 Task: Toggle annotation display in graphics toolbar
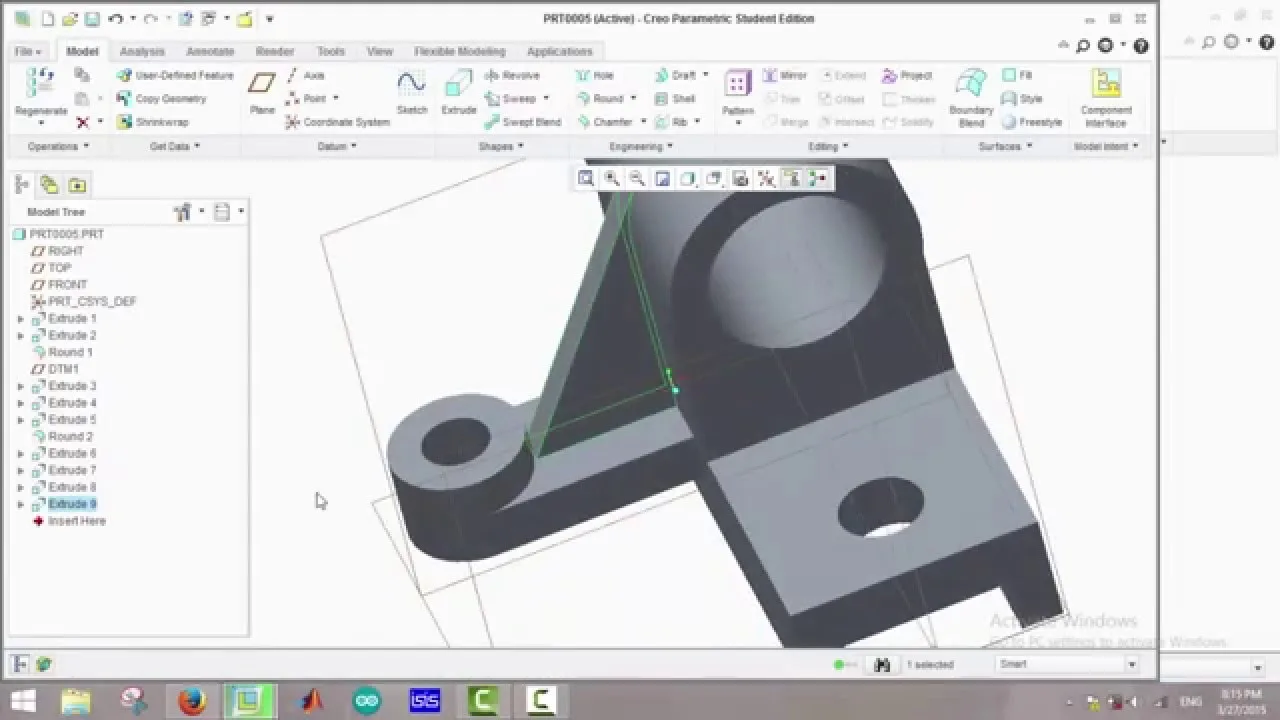792,179
